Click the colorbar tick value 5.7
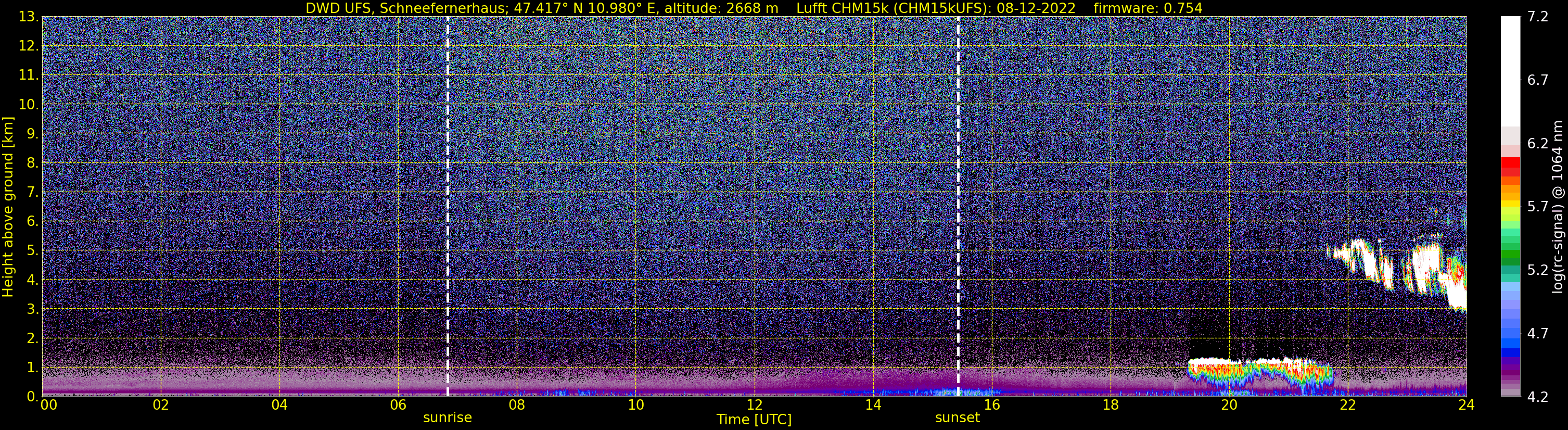This screenshot has width=1568, height=430. click(1538, 207)
